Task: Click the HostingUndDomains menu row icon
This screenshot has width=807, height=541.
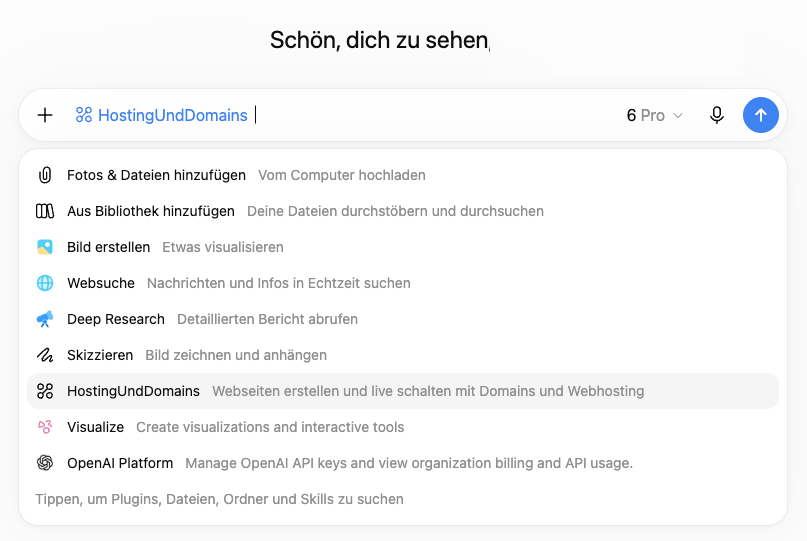Action: 45,391
